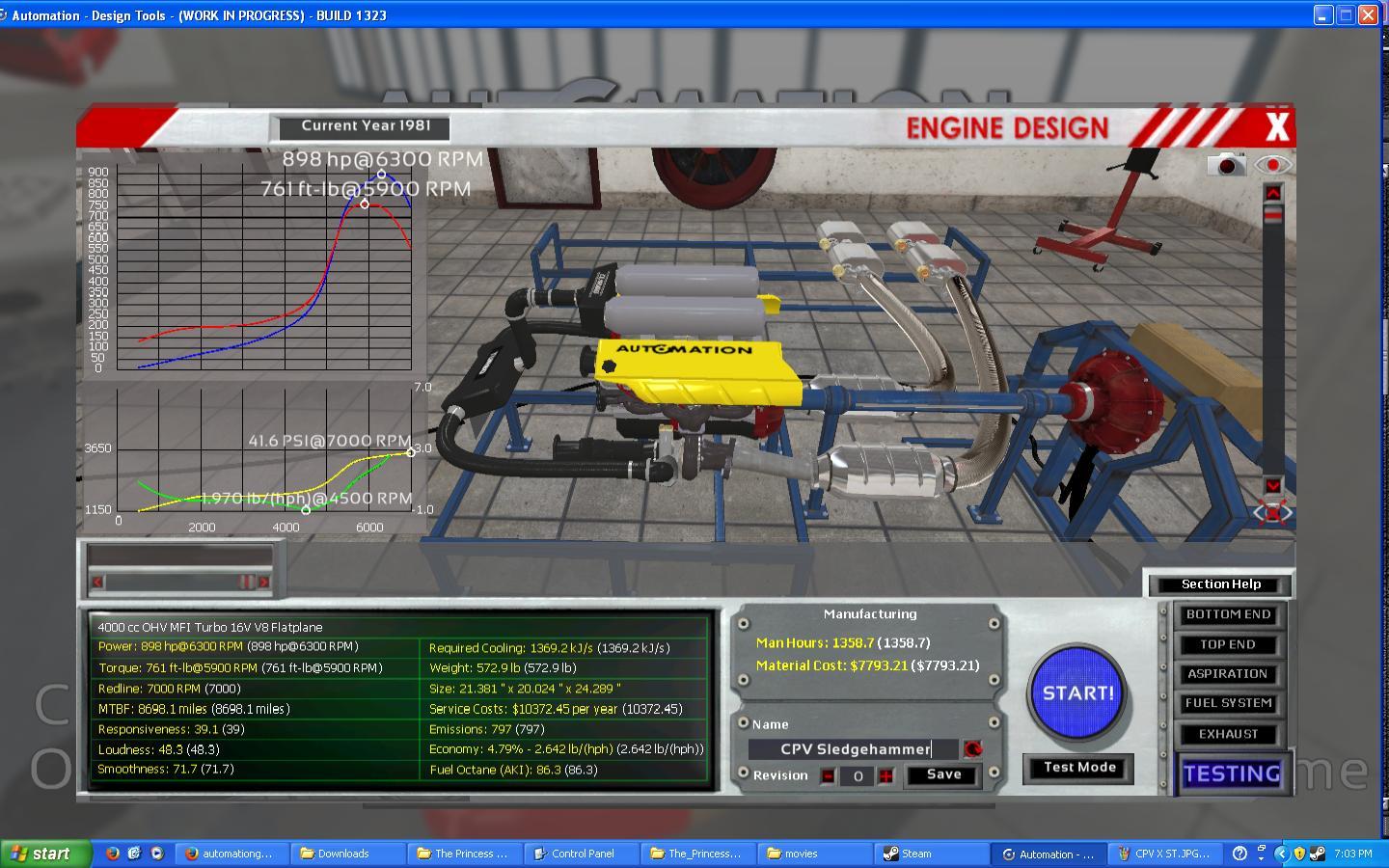Click the red refresh icon beside name
Image resolution: width=1389 pixels, height=868 pixels.
pos(972,748)
